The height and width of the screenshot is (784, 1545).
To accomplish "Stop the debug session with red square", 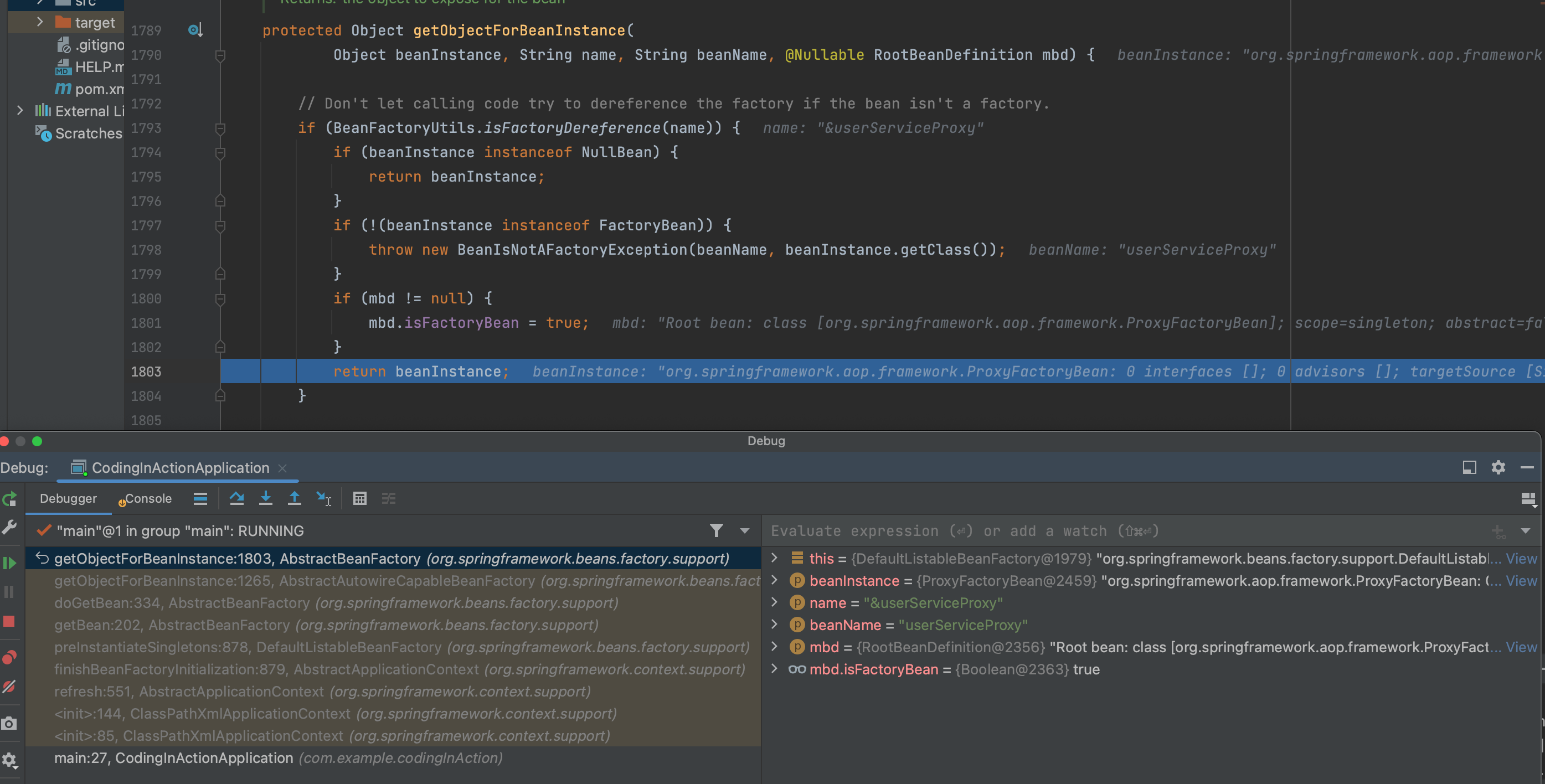I will [9, 621].
